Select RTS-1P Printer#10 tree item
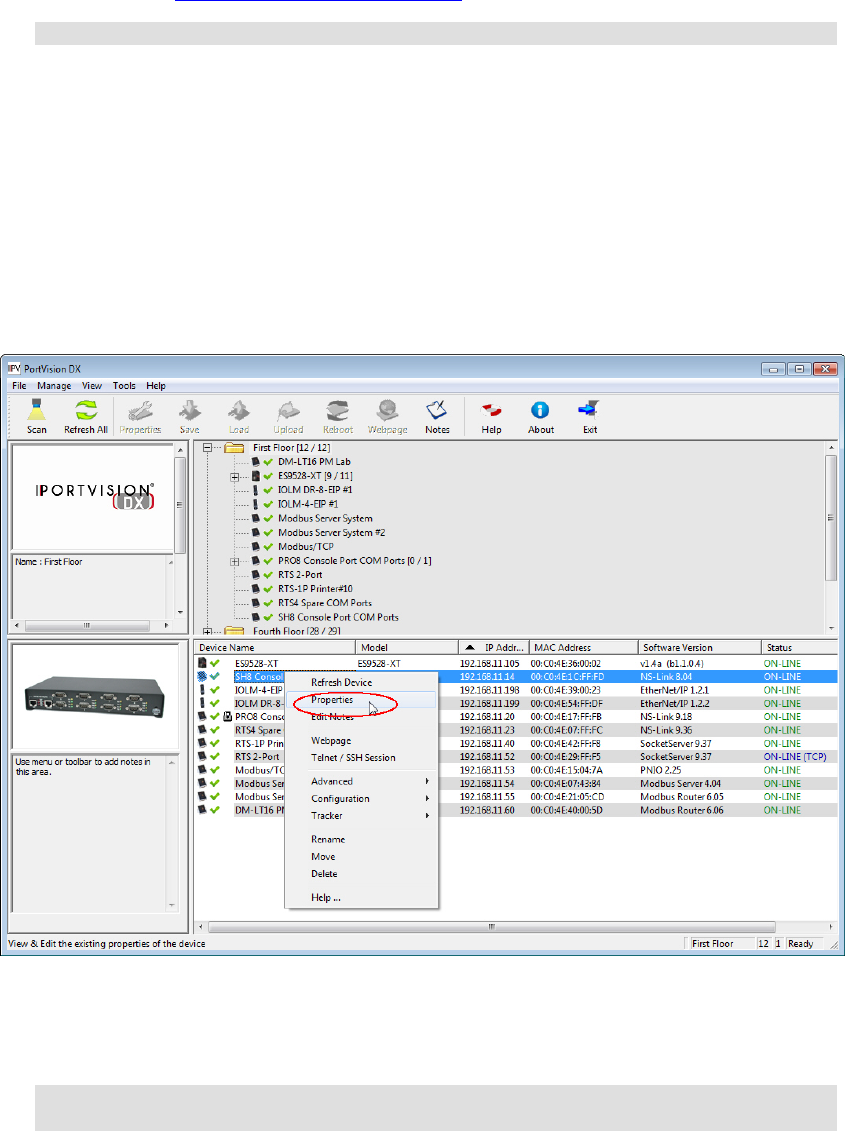This screenshot has height=1131, width=845. point(315,589)
